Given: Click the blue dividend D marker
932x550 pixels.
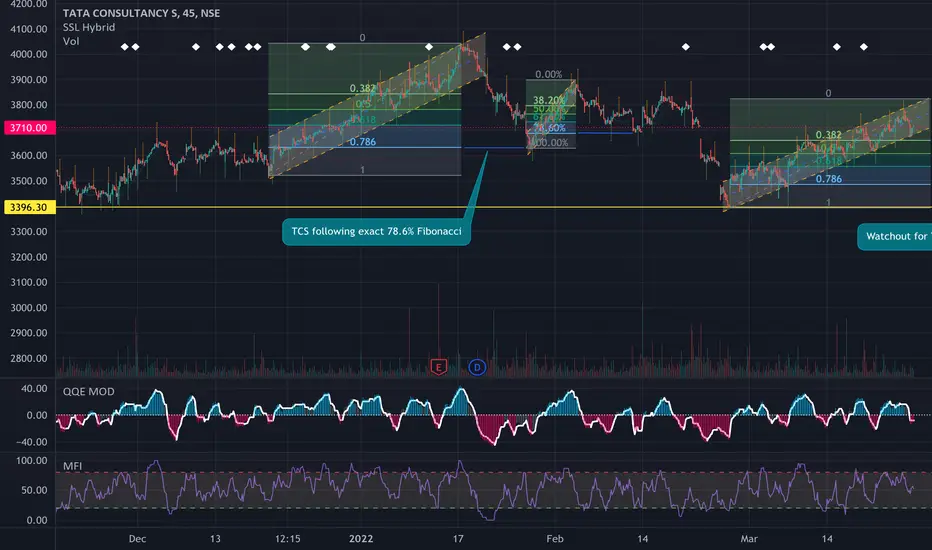Looking at the screenshot, I should click(x=477, y=367).
